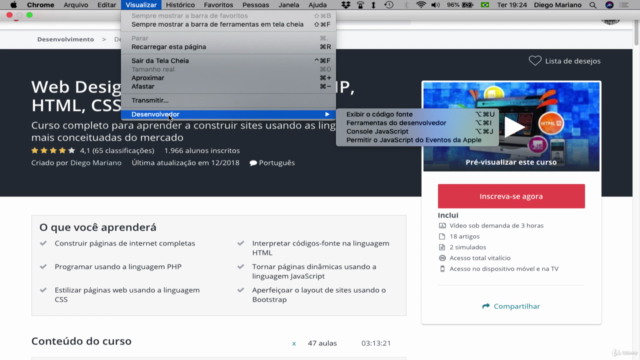Screen dimensions: 640x360
Task: Click 'Inscreva-se agora' button
Action: tap(511, 196)
